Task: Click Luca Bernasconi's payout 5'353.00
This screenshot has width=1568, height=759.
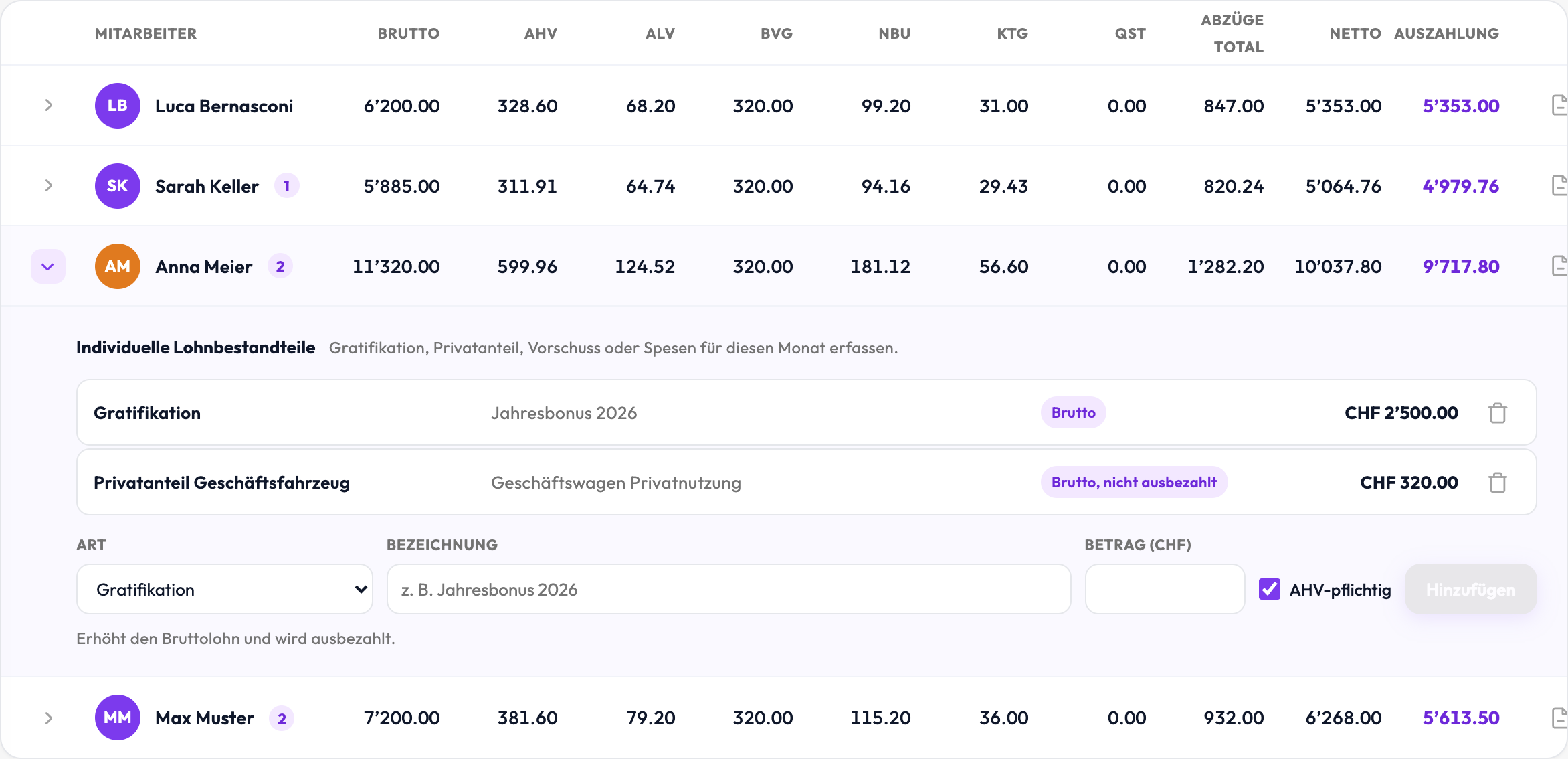Action: pos(1461,106)
